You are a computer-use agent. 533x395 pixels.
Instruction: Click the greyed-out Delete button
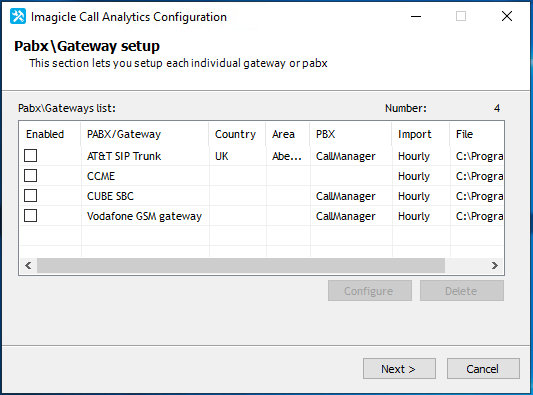click(462, 291)
